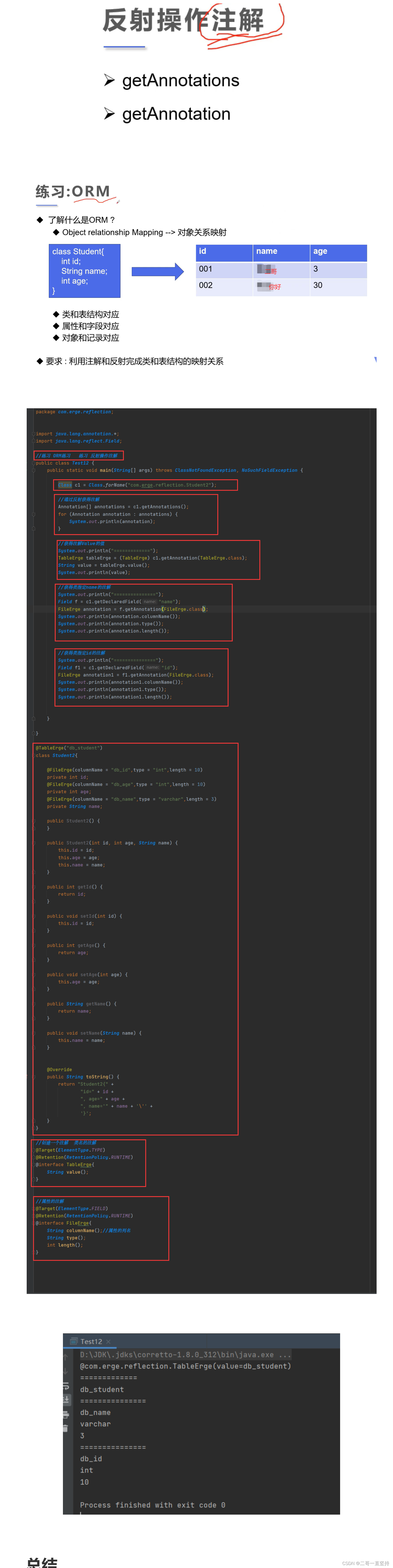393x1568 pixels.
Task: Click '@com.erge.reflection.TableErge' console output
Action: (x=186, y=1366)
